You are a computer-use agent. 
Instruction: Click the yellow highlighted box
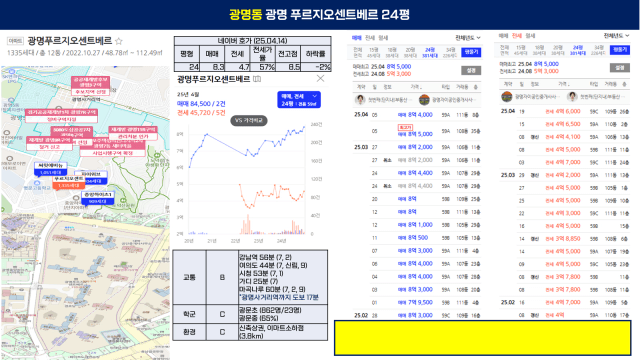pos(483,338)
